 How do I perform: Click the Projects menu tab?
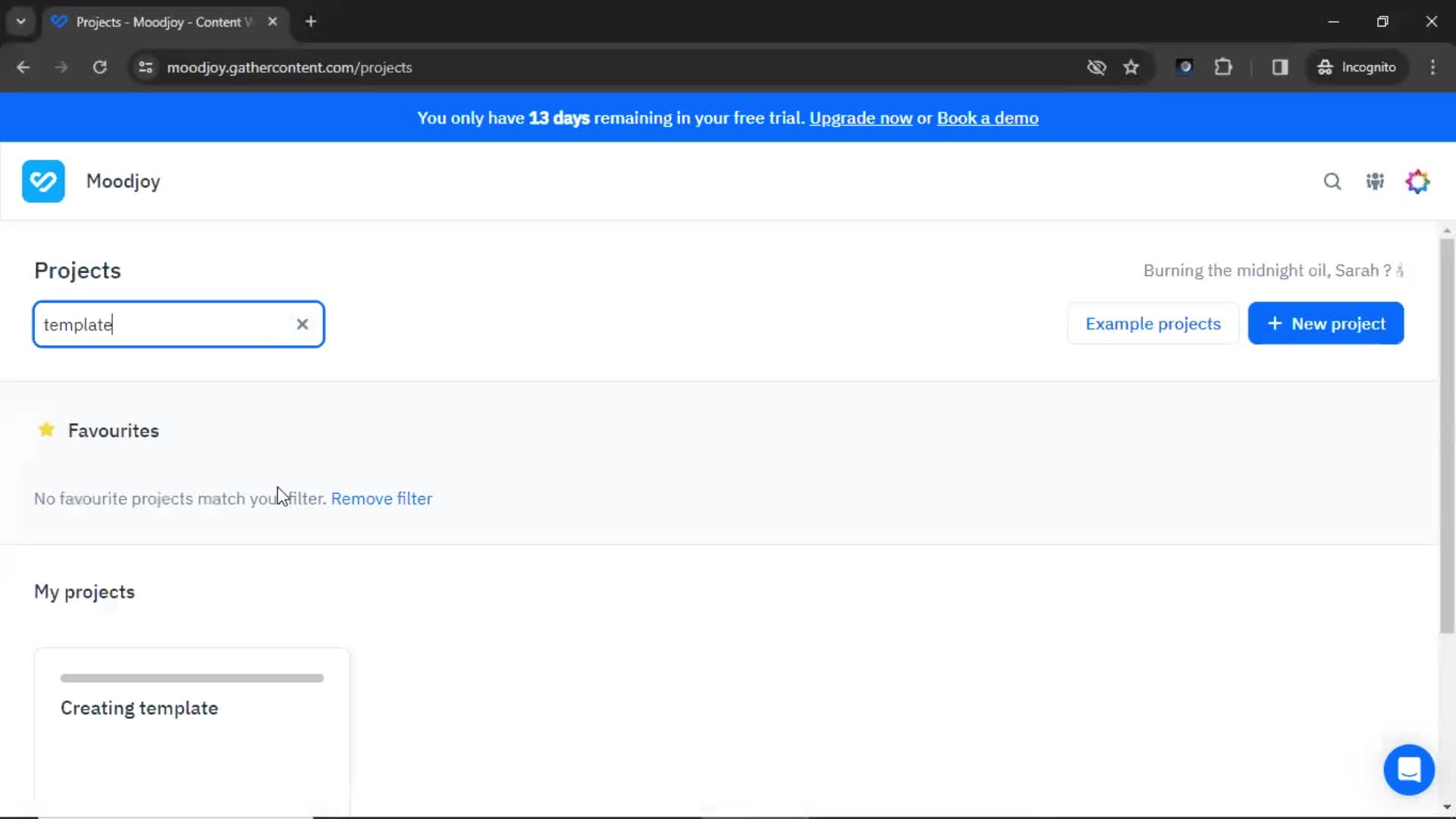(x=77, y=270)
